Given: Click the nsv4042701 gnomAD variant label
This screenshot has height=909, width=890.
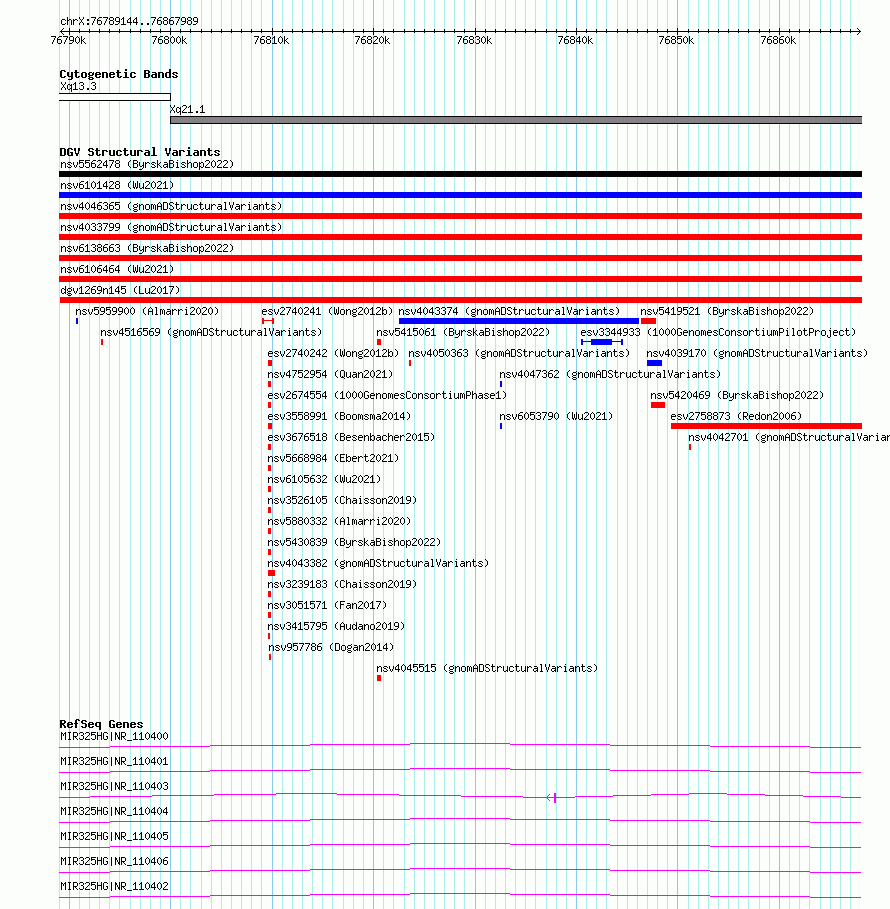Looking at the screenshot, I should [x=789, y=437].
